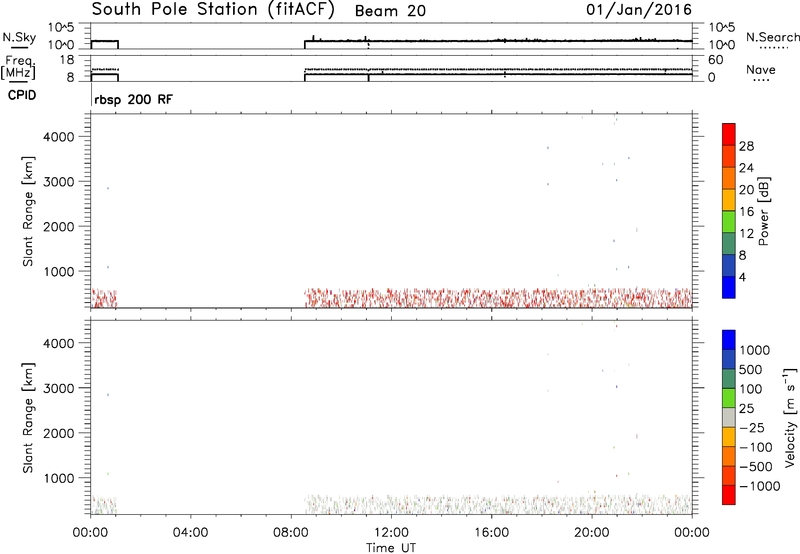
Task: Click the Freq. [MHz] axis label
Action: coord(18,67)
